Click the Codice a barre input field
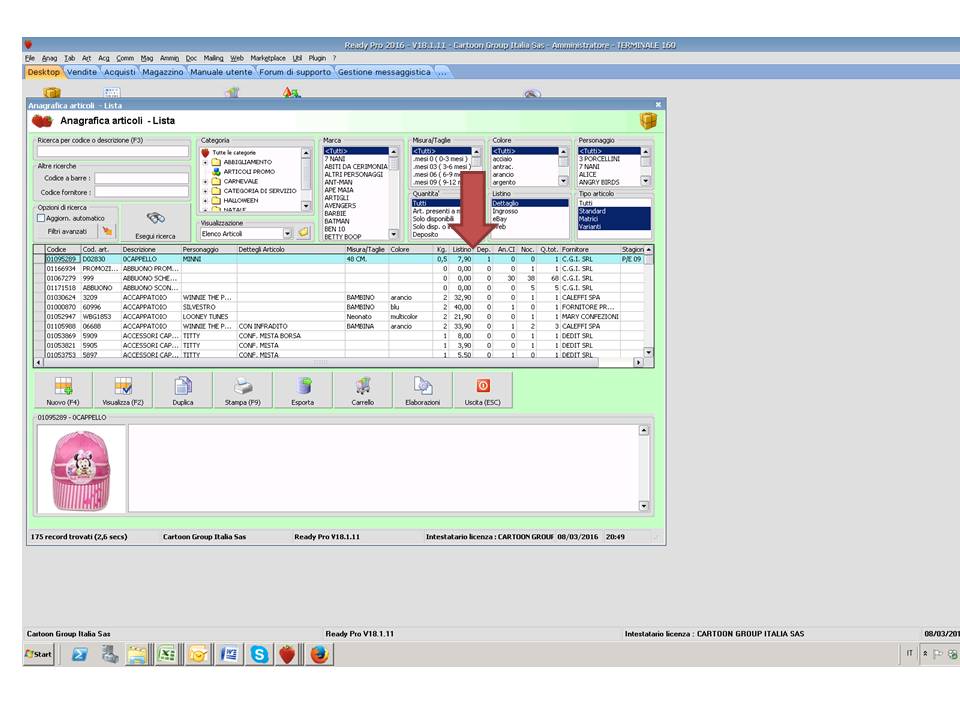Image resolution: width=960 pixels, height=720 pixels. 141,178
